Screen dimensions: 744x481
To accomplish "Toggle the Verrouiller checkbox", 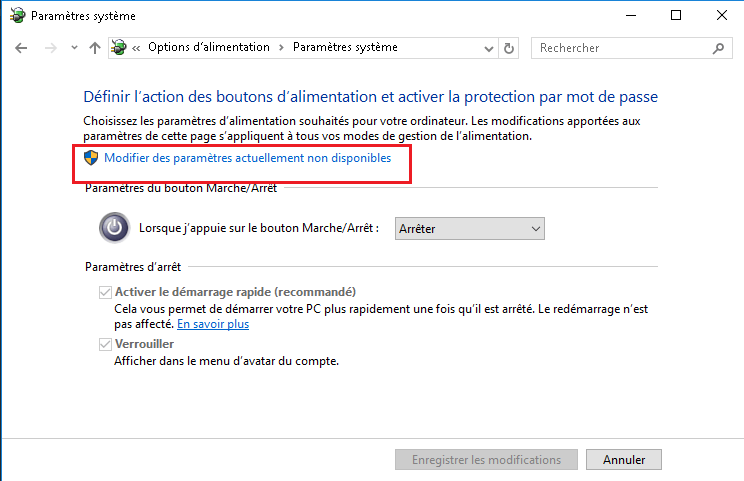I will coord(104,344).
